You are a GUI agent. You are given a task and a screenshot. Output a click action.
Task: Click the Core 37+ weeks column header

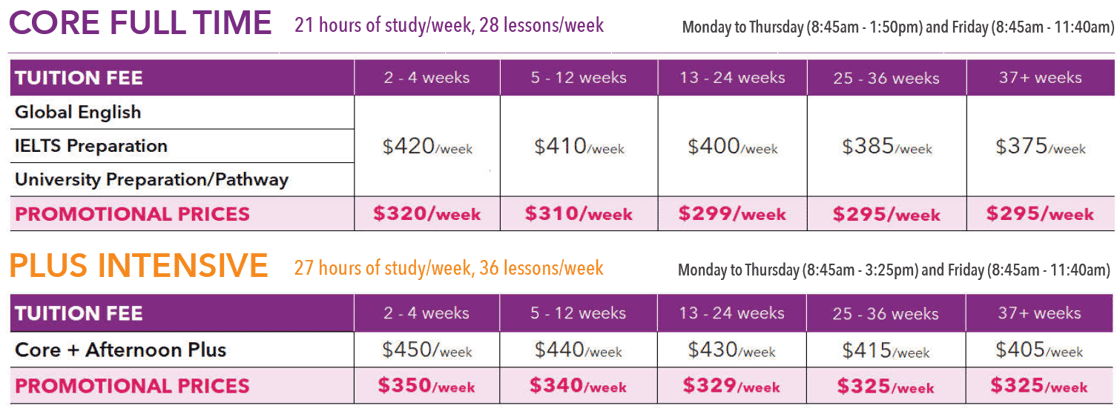pos(1040,77)
